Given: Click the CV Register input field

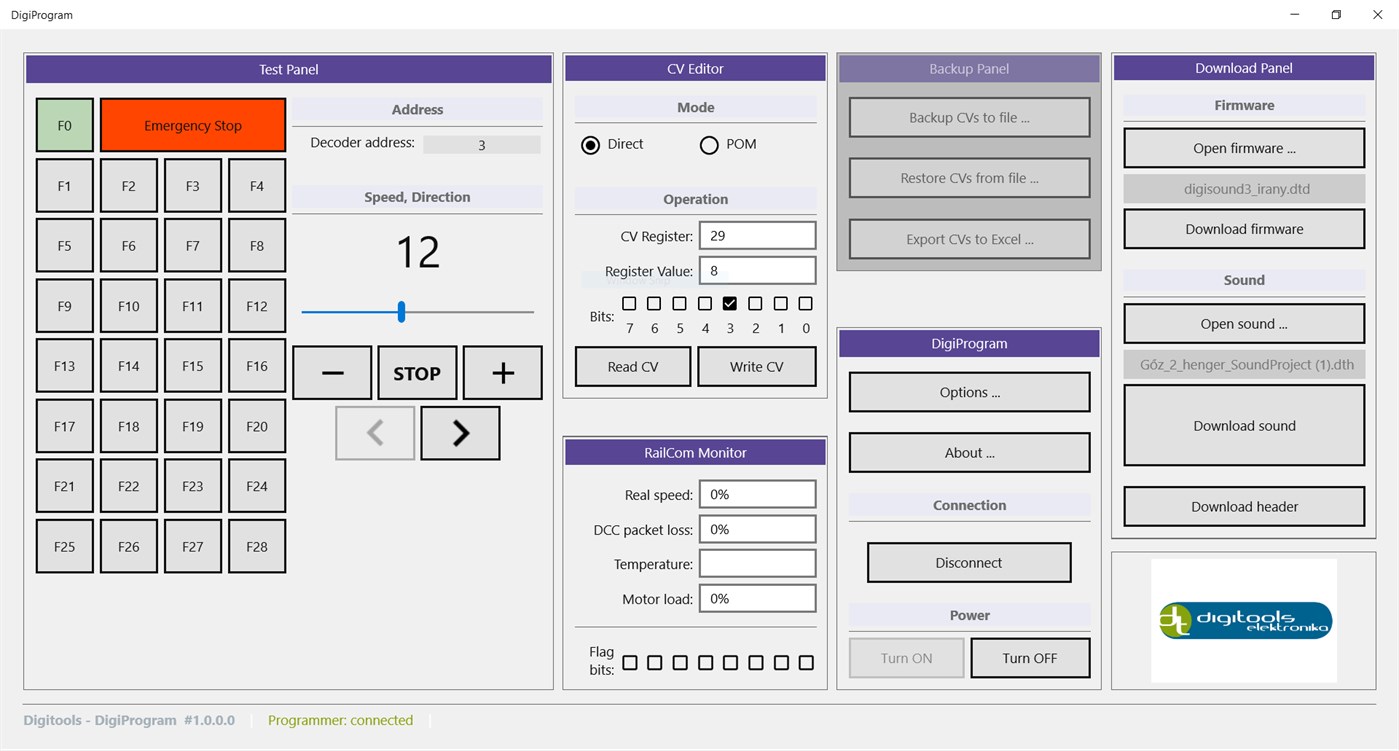Looking at the screenshot, I should 757,234.
